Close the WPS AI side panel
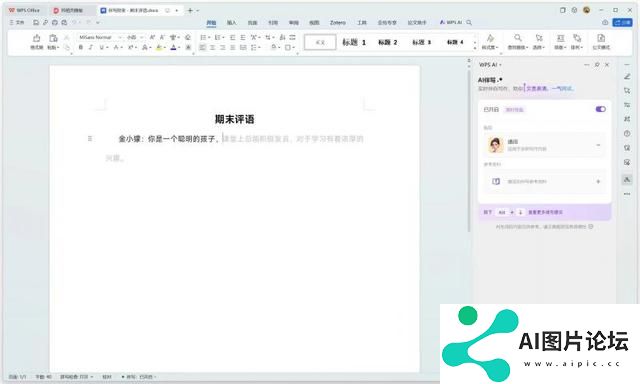The width and height of the screenshot is (640, 384). (607, 65)
